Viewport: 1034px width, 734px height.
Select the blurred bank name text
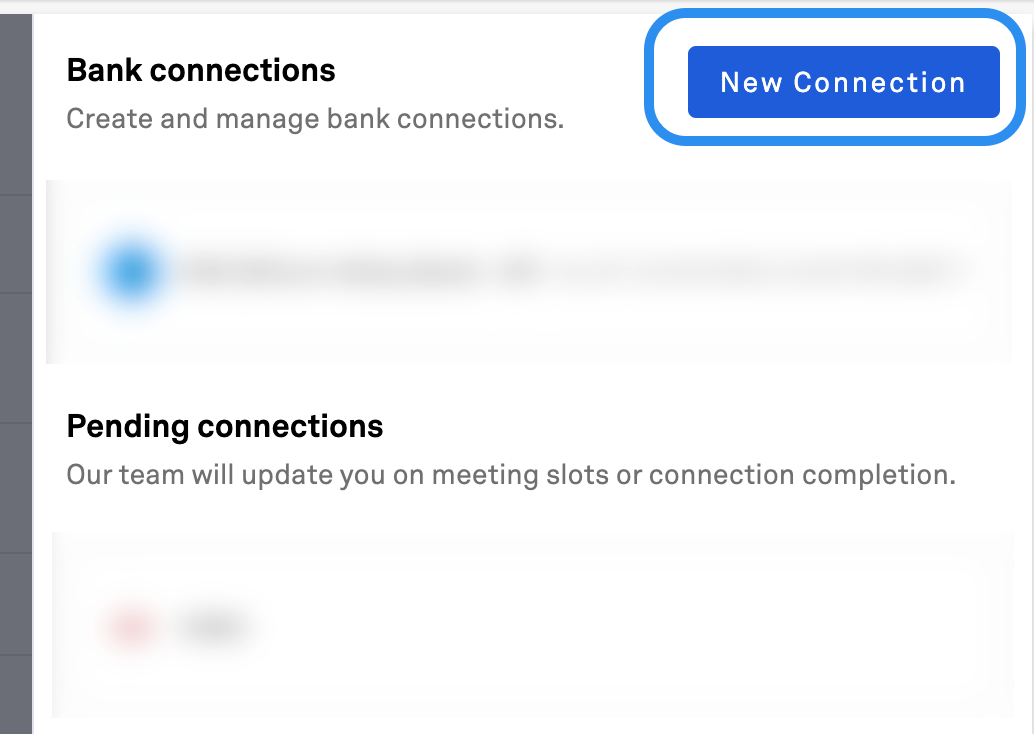[330, 271]
